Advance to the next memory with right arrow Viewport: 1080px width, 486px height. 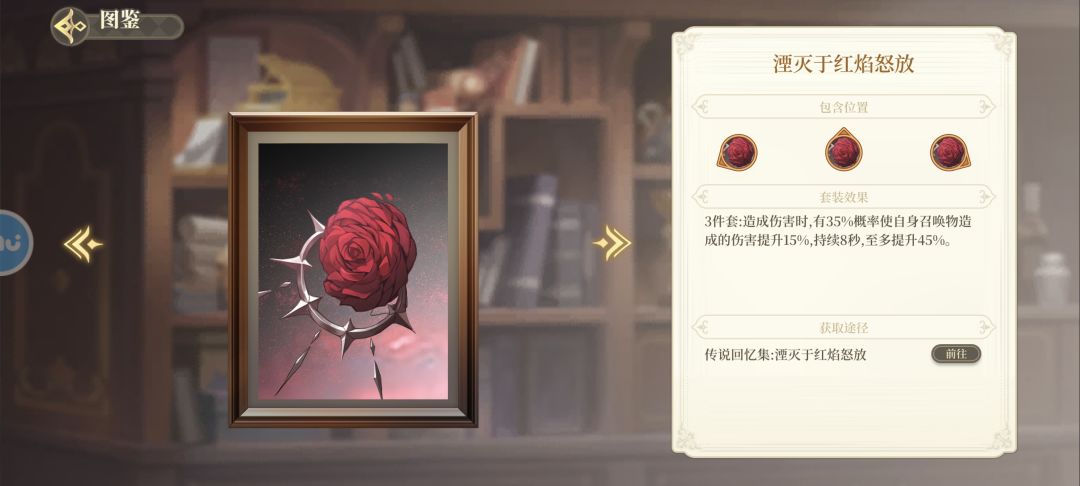[612, 243]
